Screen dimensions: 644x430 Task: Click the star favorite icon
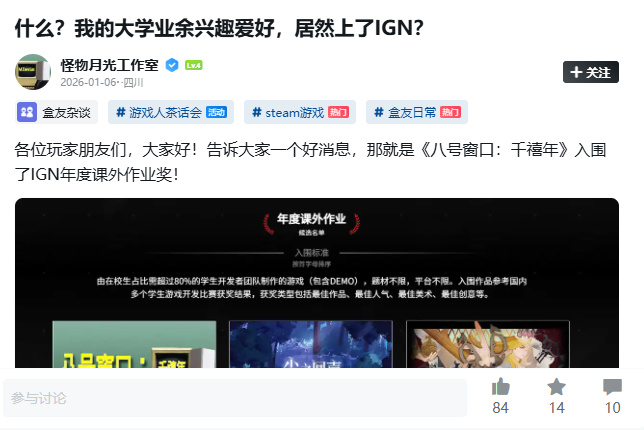click(x=556, y=387)
